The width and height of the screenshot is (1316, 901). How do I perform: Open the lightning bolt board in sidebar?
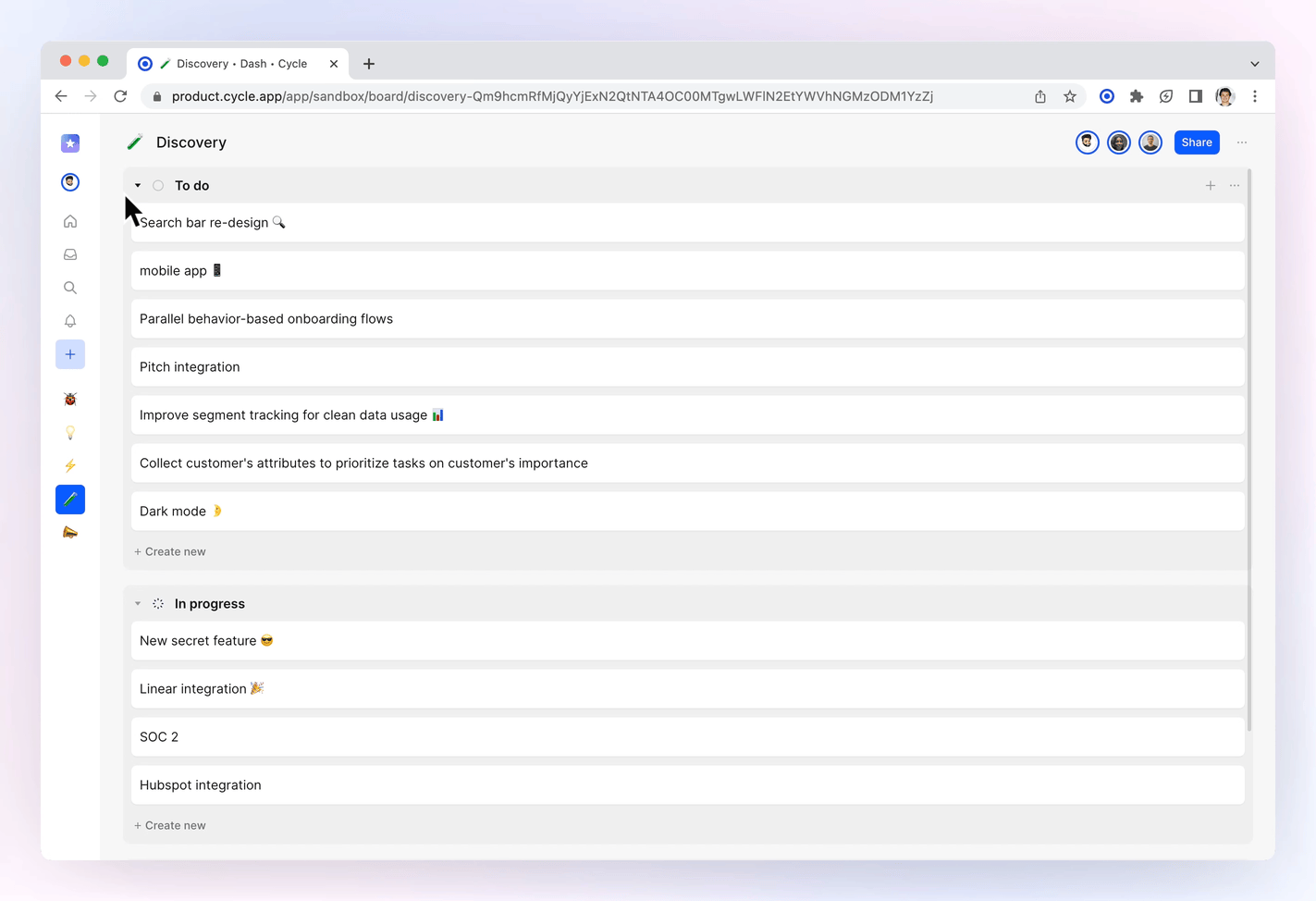[x=70, y=466]
